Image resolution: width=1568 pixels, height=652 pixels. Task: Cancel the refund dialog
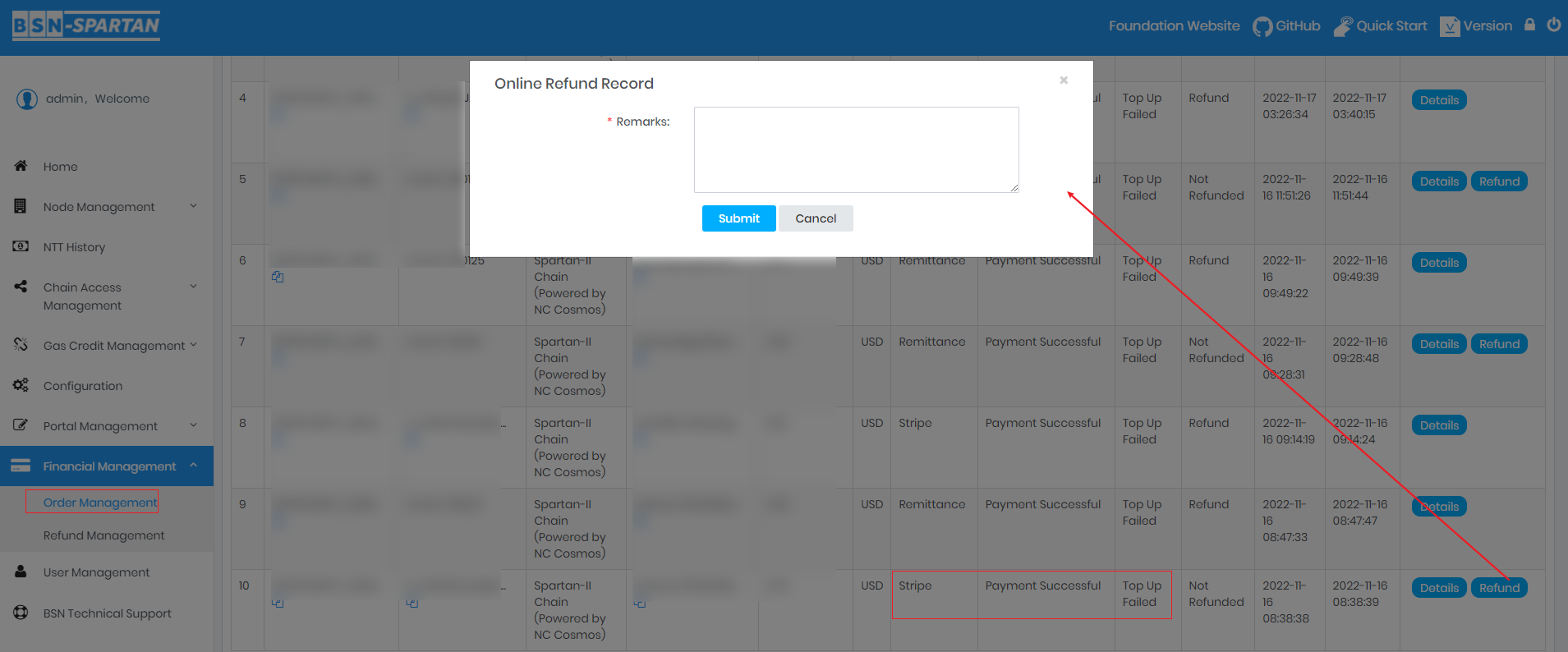[x=815, y=218]
